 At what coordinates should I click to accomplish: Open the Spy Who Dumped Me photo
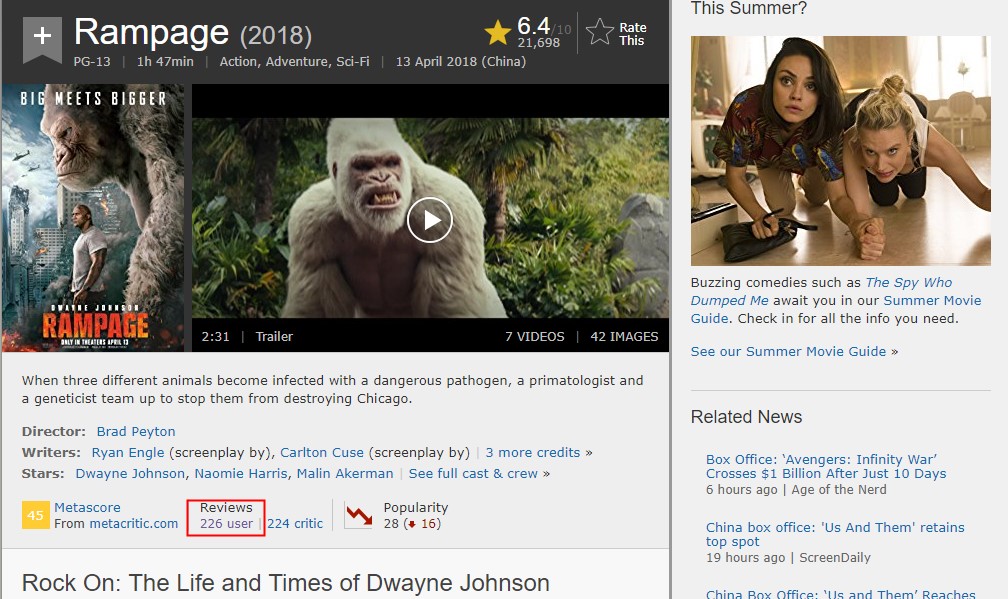840,151
